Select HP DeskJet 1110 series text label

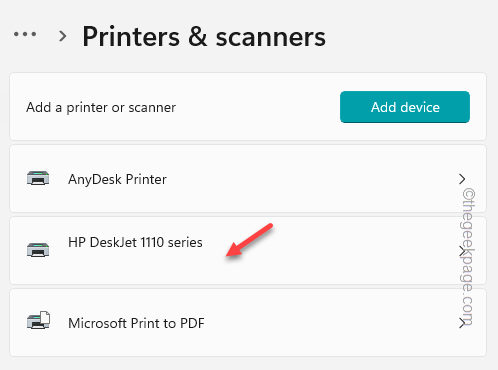tap(135, 242)
